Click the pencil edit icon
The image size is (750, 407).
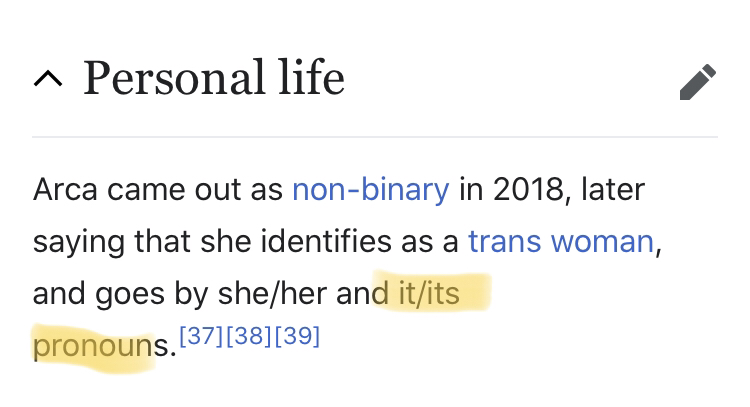(x=697, y=82)
